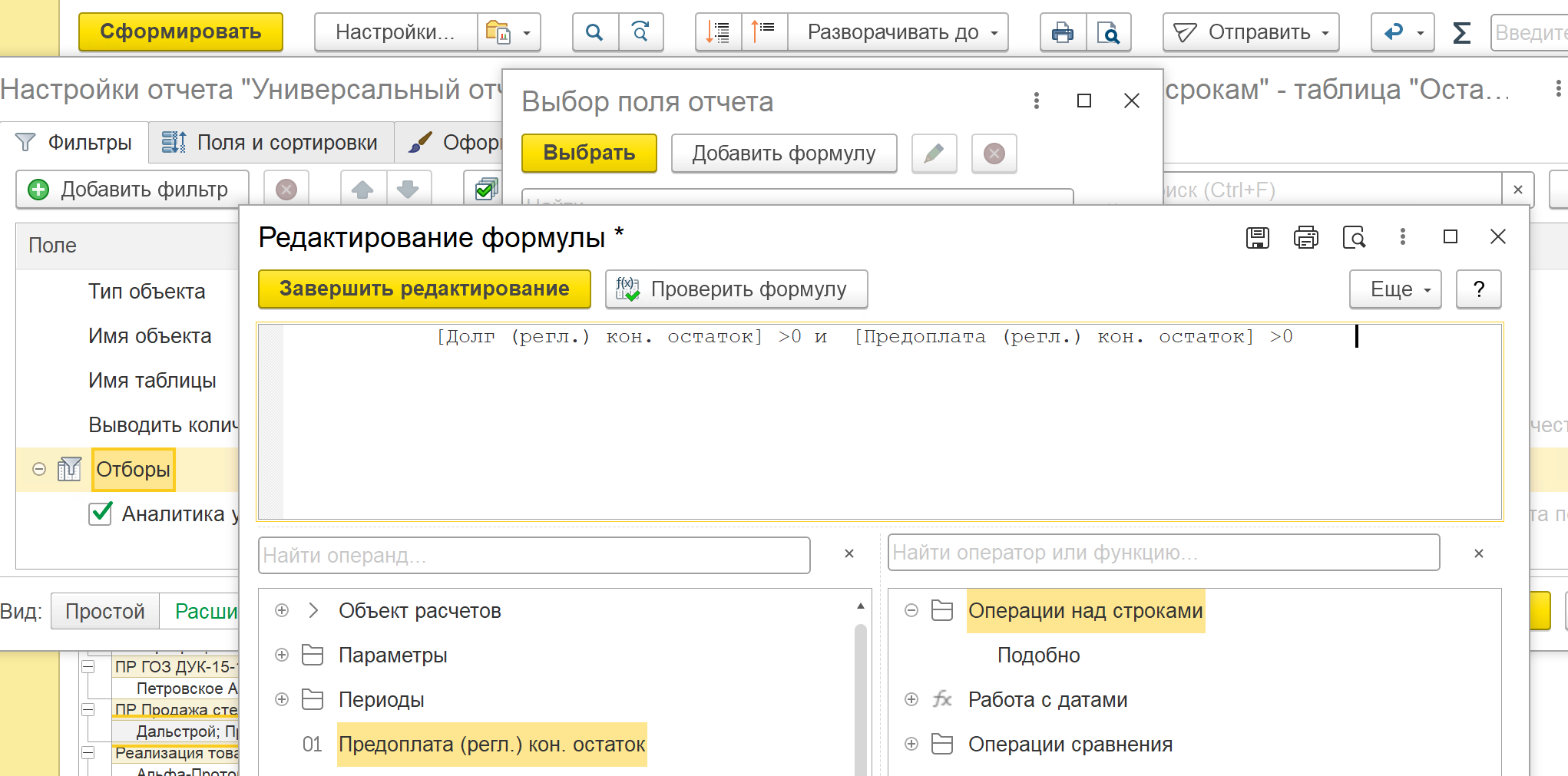The height and width of the screenshot is (776, 1568).
Task: Select the Отборы row
Action: [134, 469]
